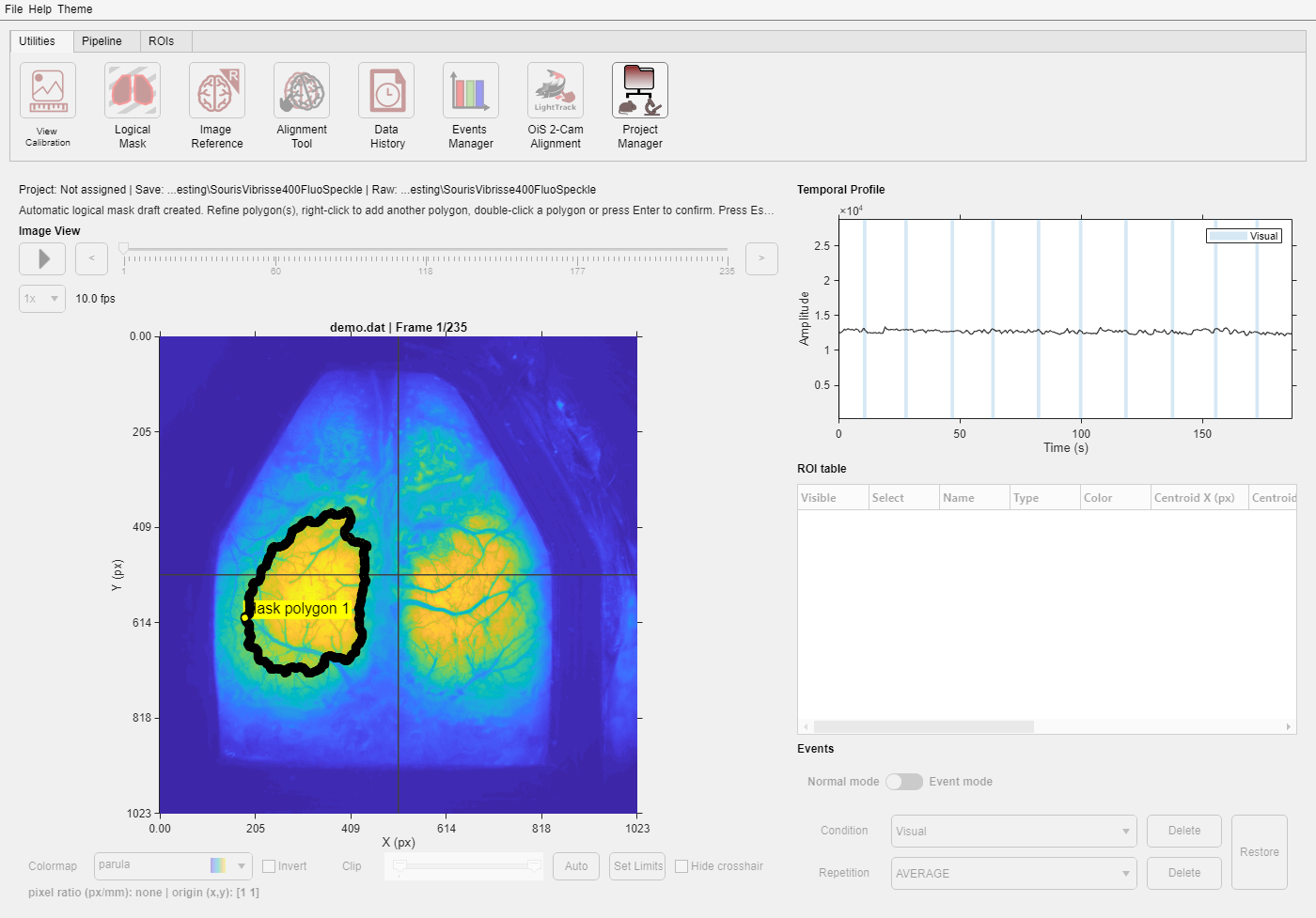Step to the previous frame

[91, 258]
